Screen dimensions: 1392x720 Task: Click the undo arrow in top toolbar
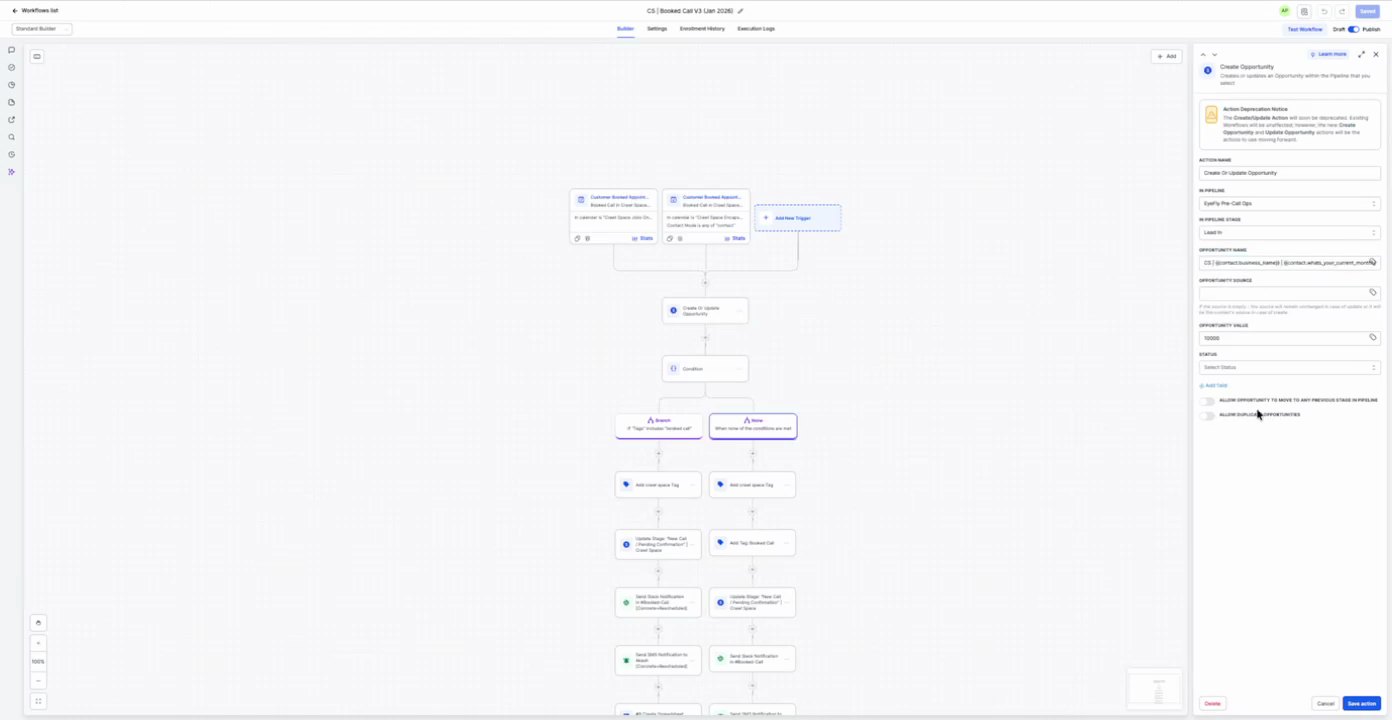1324,12
